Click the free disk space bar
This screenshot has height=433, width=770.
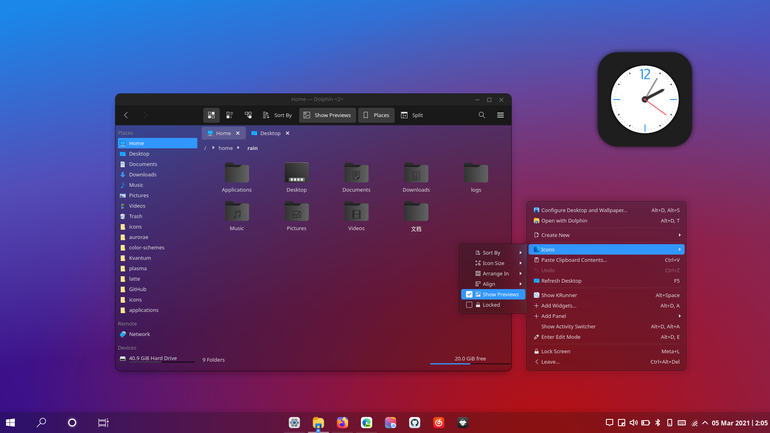(x=470, y=363)
